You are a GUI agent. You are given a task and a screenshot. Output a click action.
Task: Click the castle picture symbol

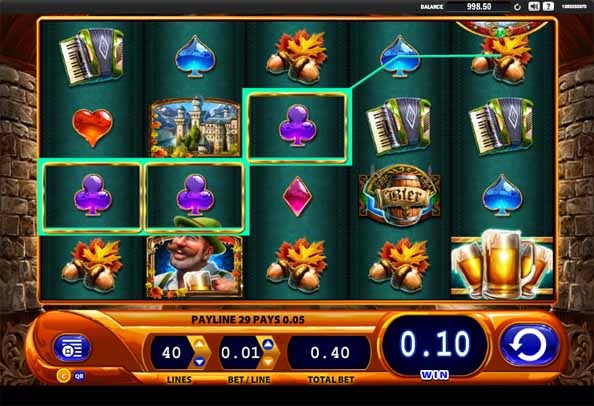pyautogui.click(x=195, y=127)
